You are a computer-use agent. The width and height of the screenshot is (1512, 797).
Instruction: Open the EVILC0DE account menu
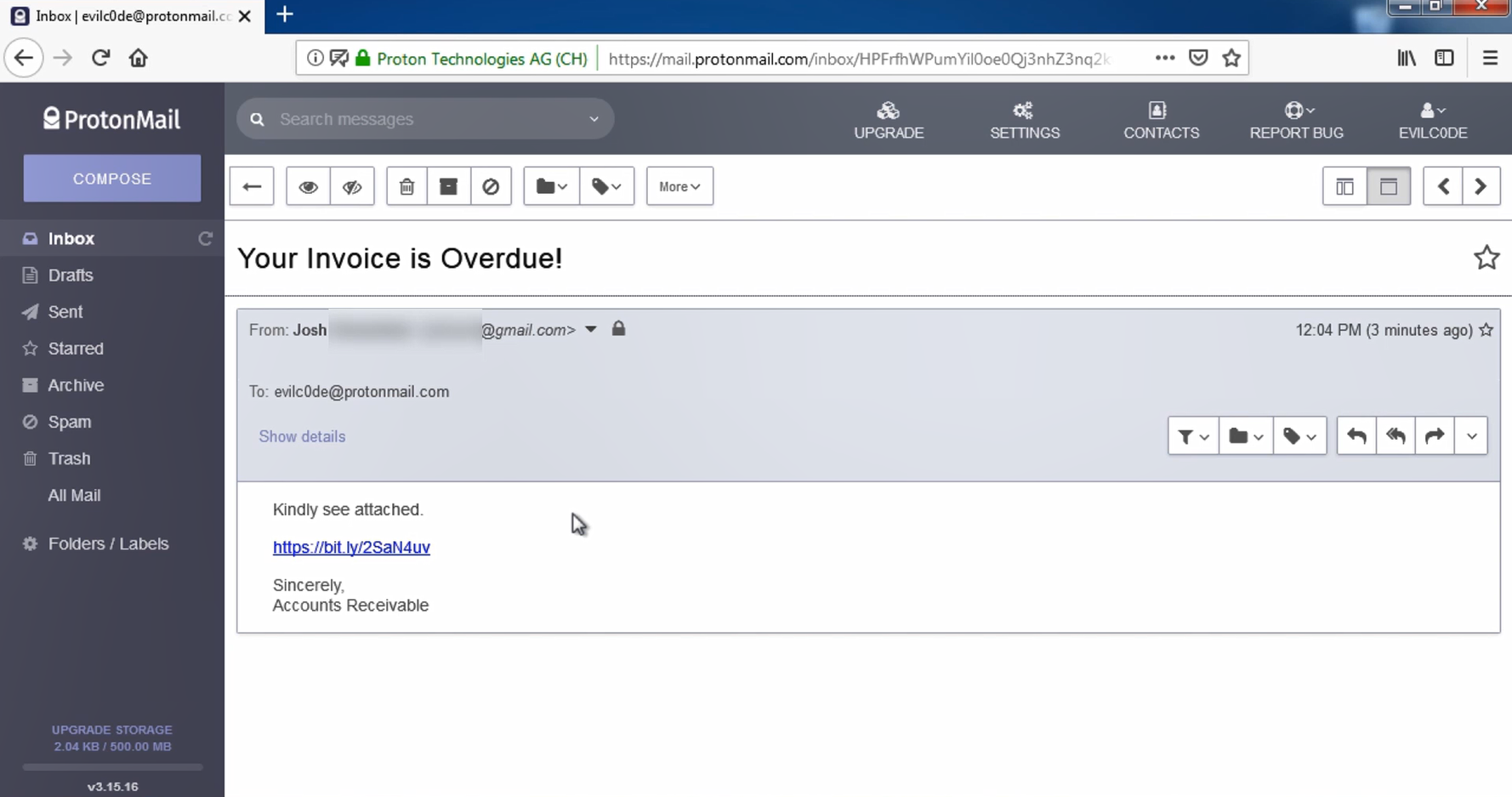tap(1433, 120)
